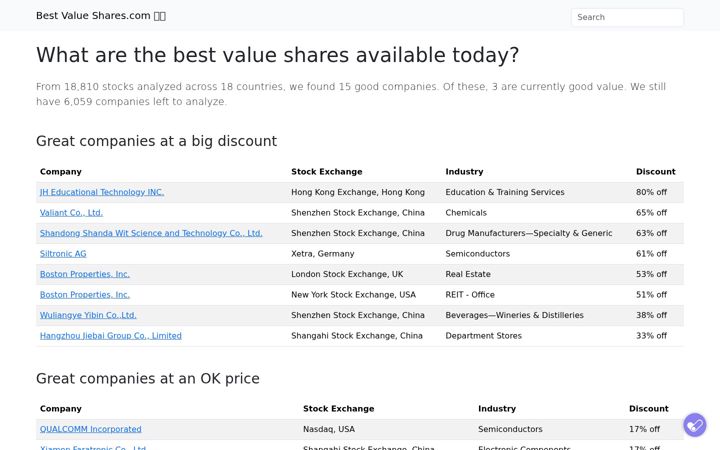
Task: Open the QUALCOMM Incorporated link
Action: coord(90,429)
